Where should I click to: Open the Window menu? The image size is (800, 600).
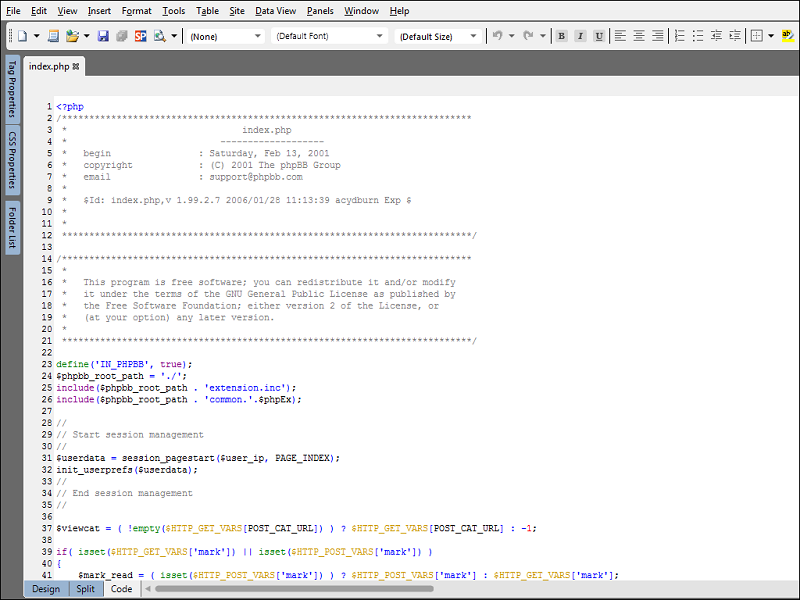(361, 11)
